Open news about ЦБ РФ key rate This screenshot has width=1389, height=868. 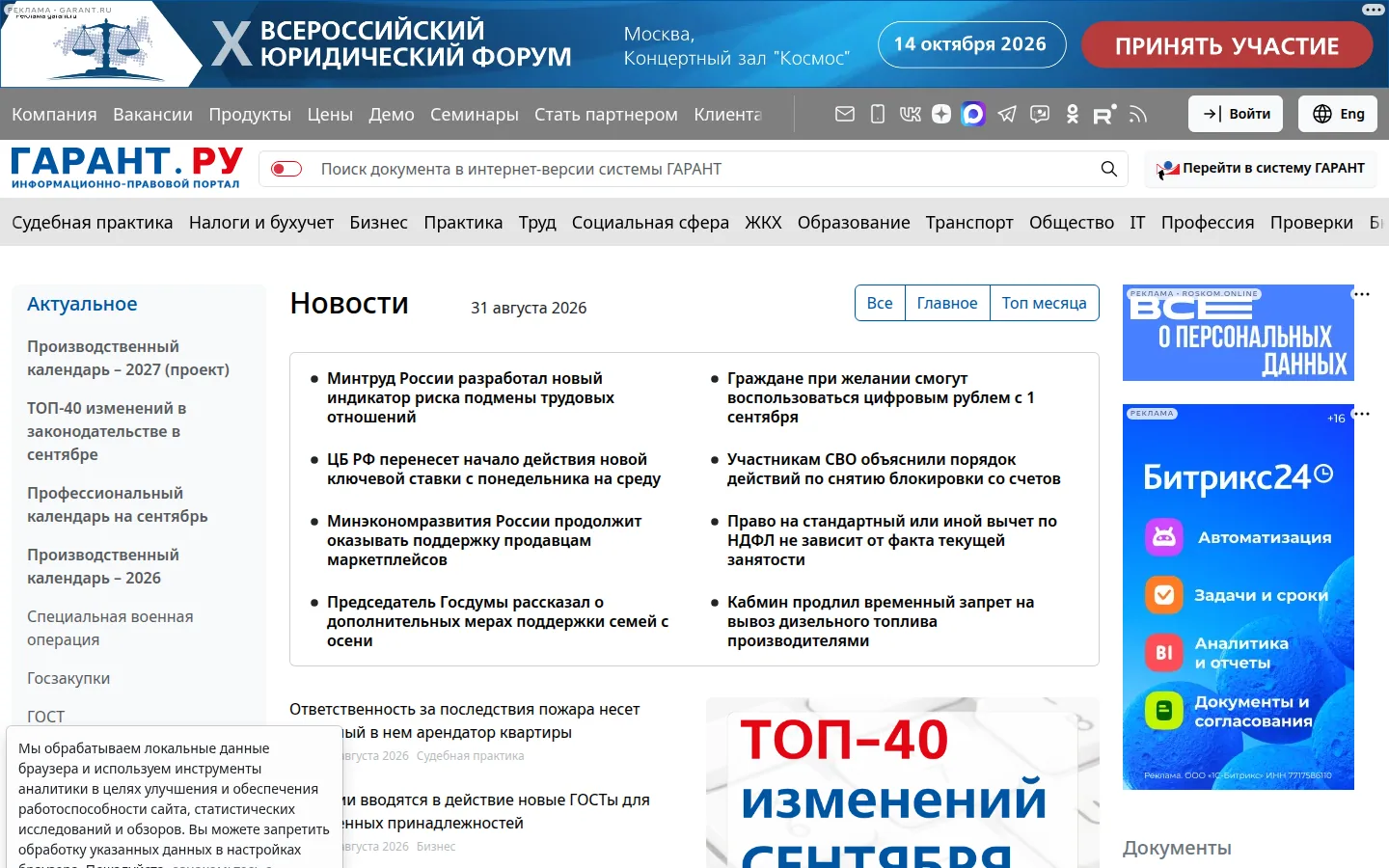494,469
